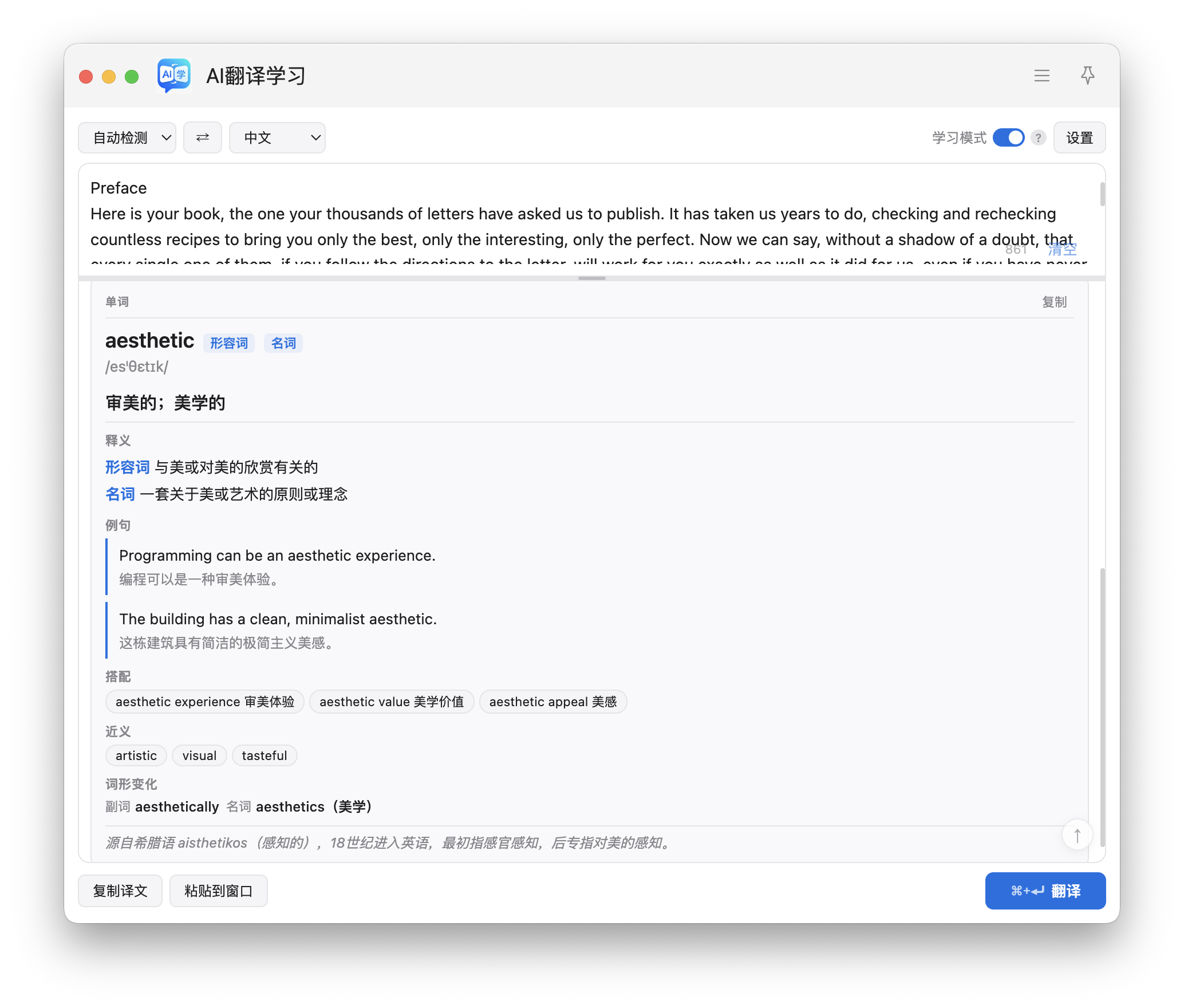Click the input area scrollbar
Screen dimensions: 1184x1008
(1102, 194)
